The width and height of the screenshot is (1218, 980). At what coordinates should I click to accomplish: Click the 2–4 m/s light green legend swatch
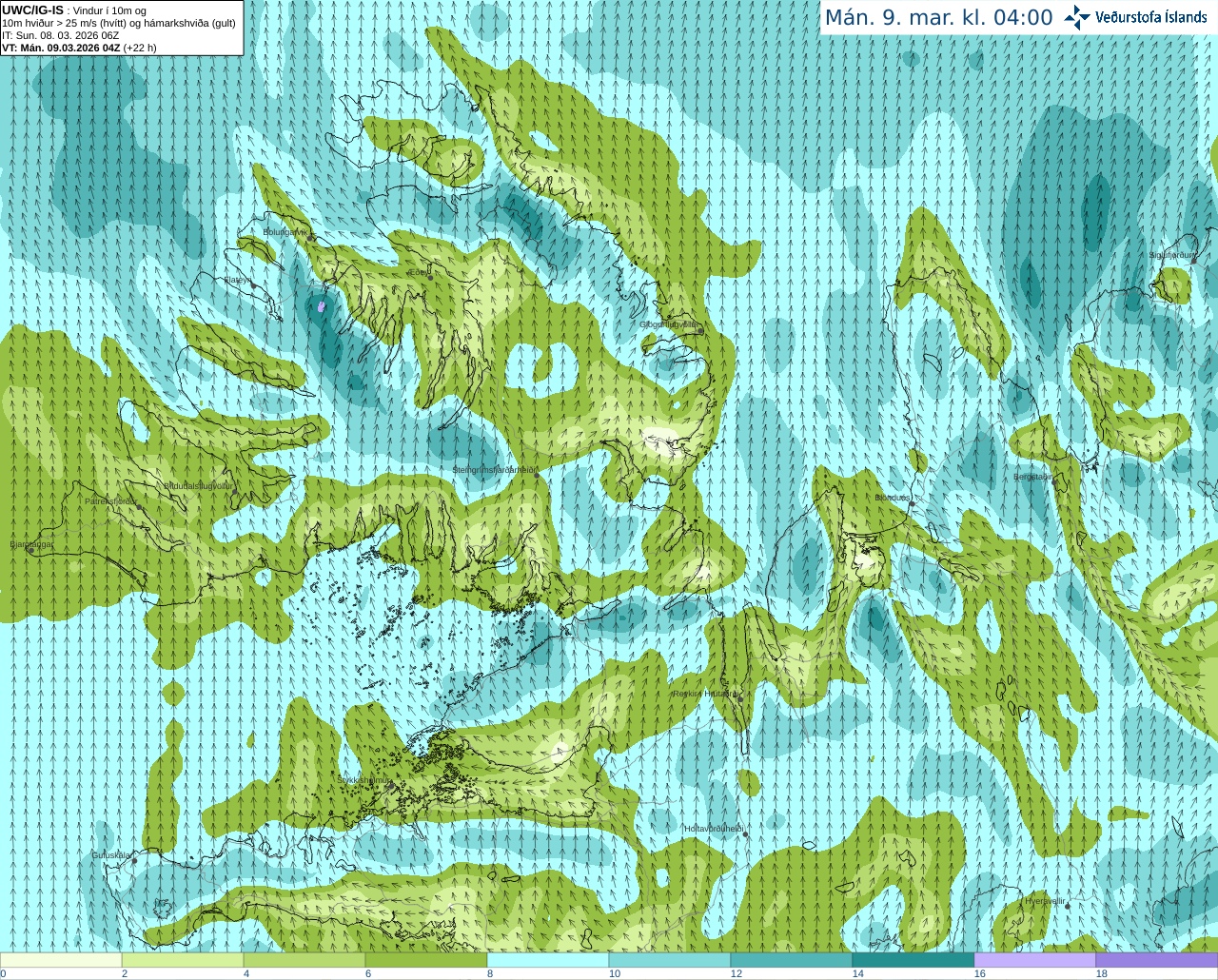tap(183, 960)
